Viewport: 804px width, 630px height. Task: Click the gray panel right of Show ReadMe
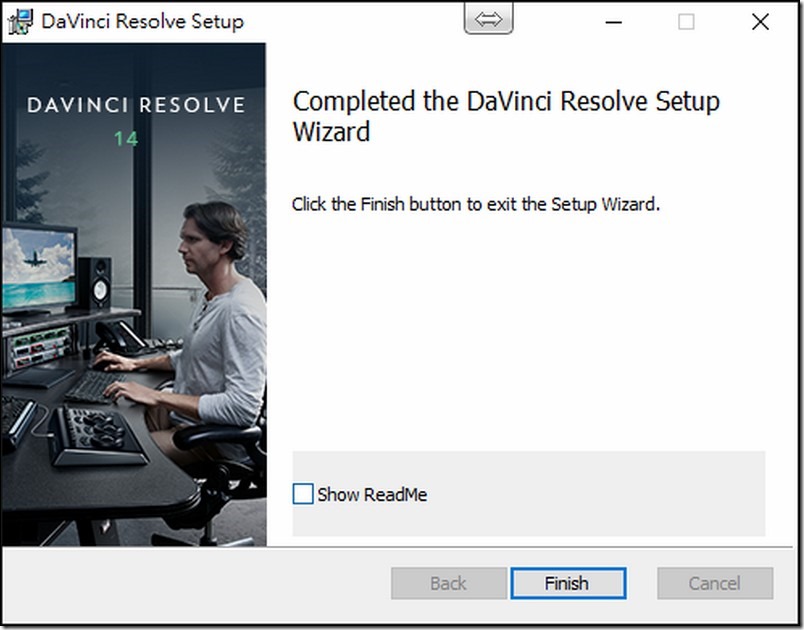(600, 494)
